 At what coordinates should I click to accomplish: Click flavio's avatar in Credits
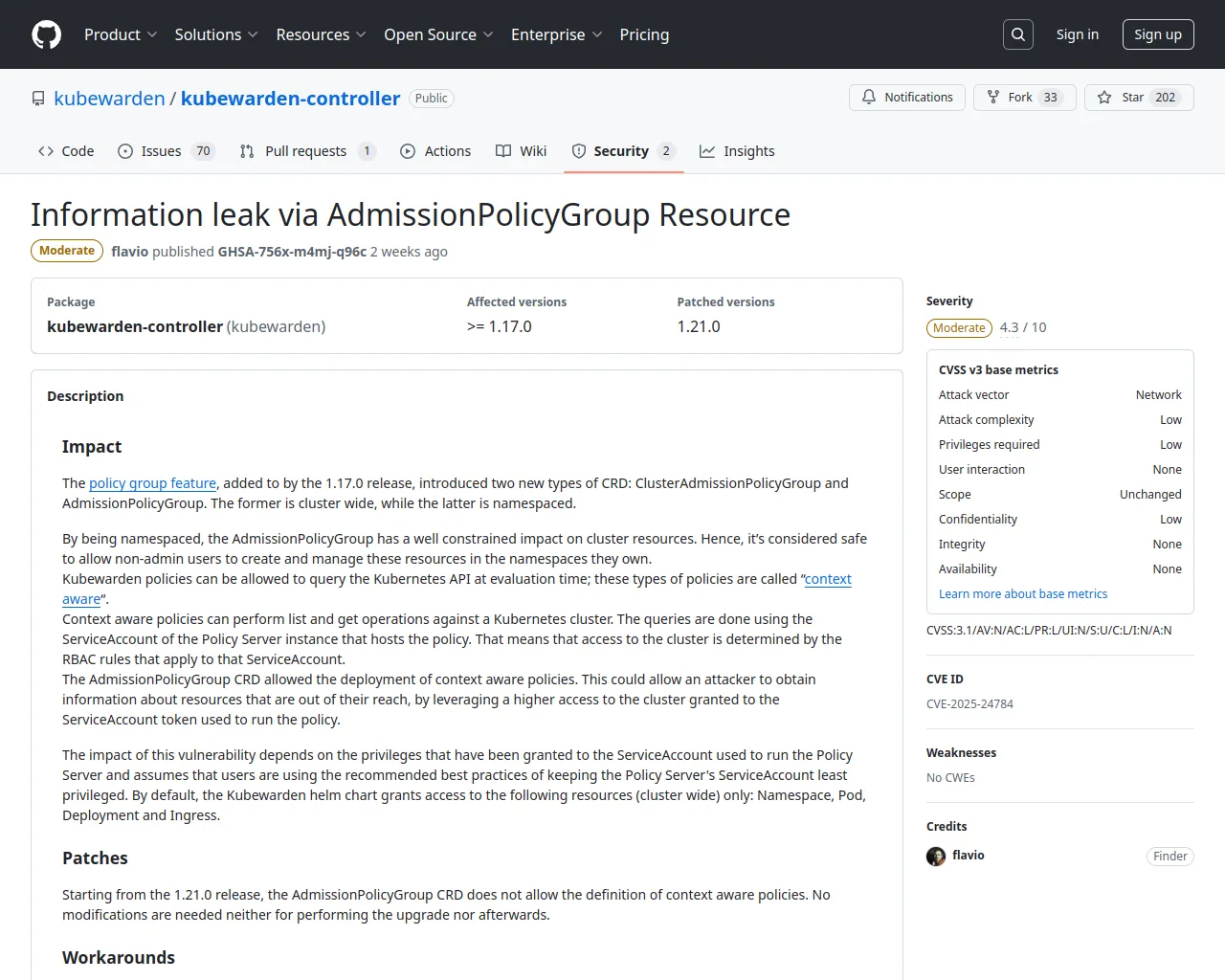click(x=936, y=857)
